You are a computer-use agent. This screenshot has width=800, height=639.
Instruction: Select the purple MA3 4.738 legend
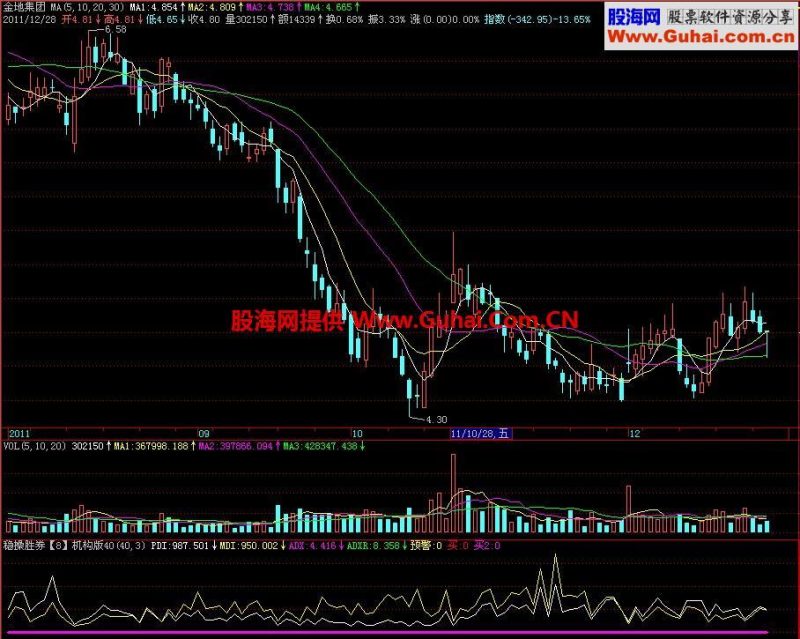[273, 7]
